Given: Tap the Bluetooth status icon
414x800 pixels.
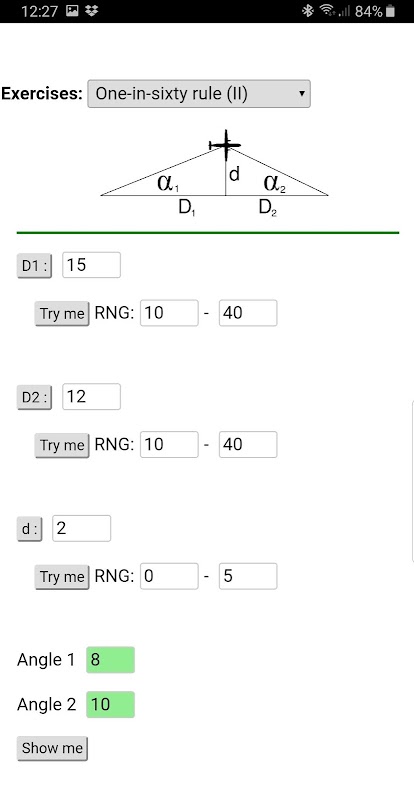Looking at the screenshot, I should coord(307,11).
